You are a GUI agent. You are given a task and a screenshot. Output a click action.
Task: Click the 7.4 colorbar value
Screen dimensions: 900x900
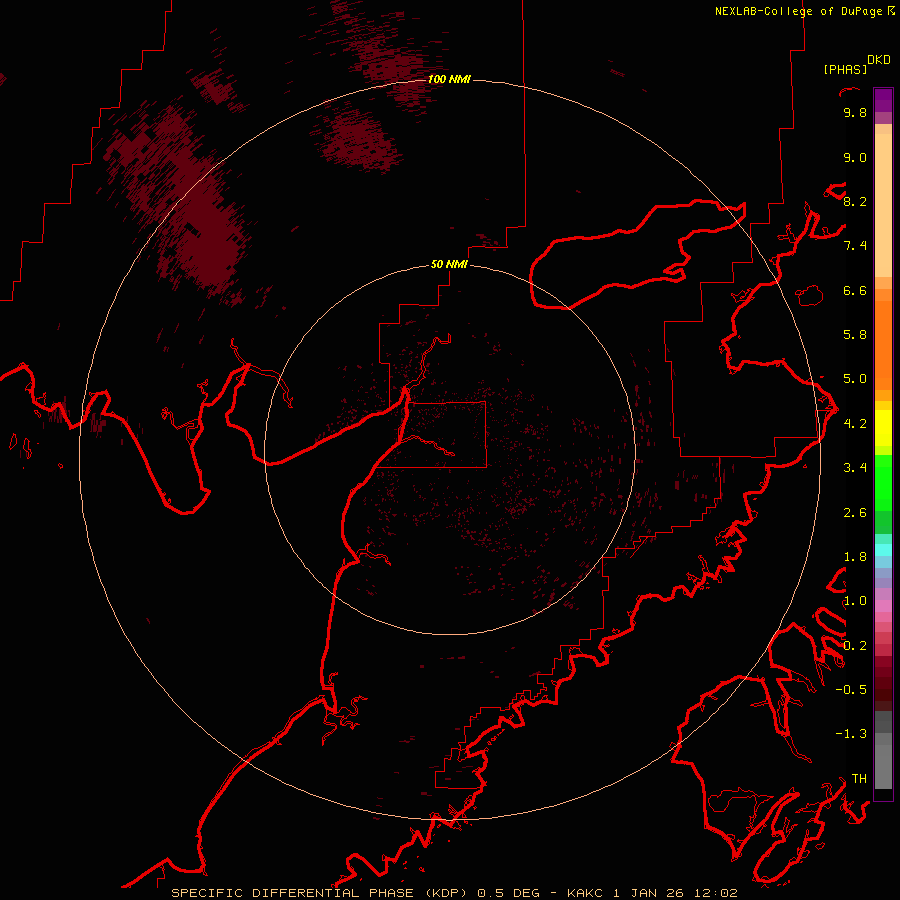click(855, 246)
